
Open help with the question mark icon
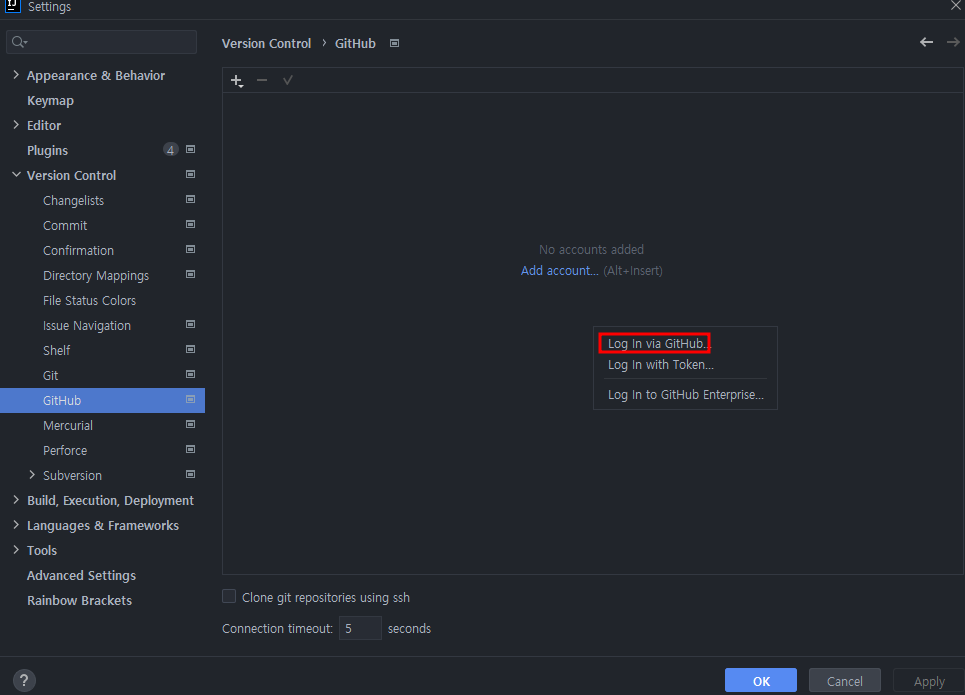[23, 680]
